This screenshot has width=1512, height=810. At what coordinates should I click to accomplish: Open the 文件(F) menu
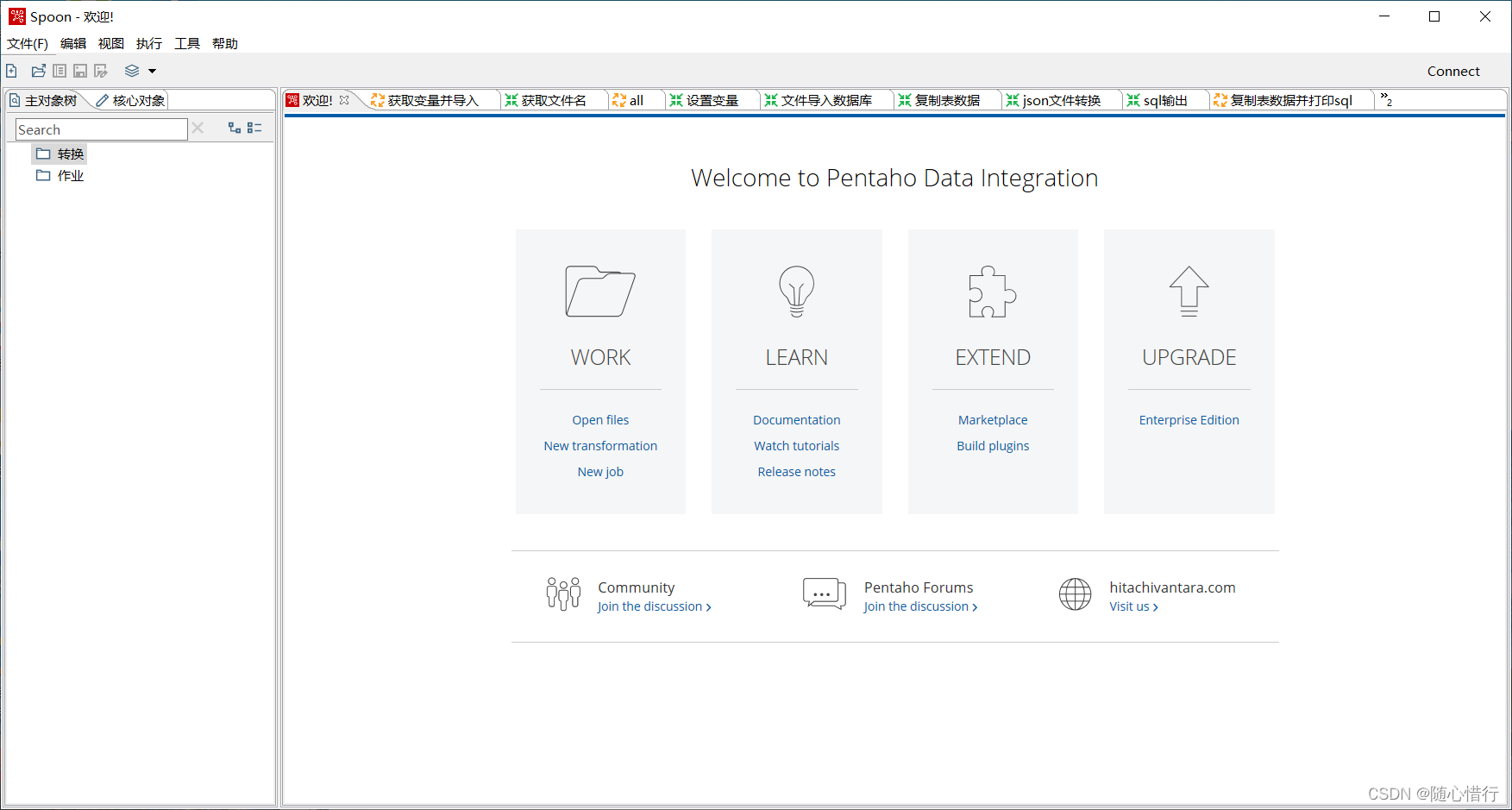(x=28, y=43)
